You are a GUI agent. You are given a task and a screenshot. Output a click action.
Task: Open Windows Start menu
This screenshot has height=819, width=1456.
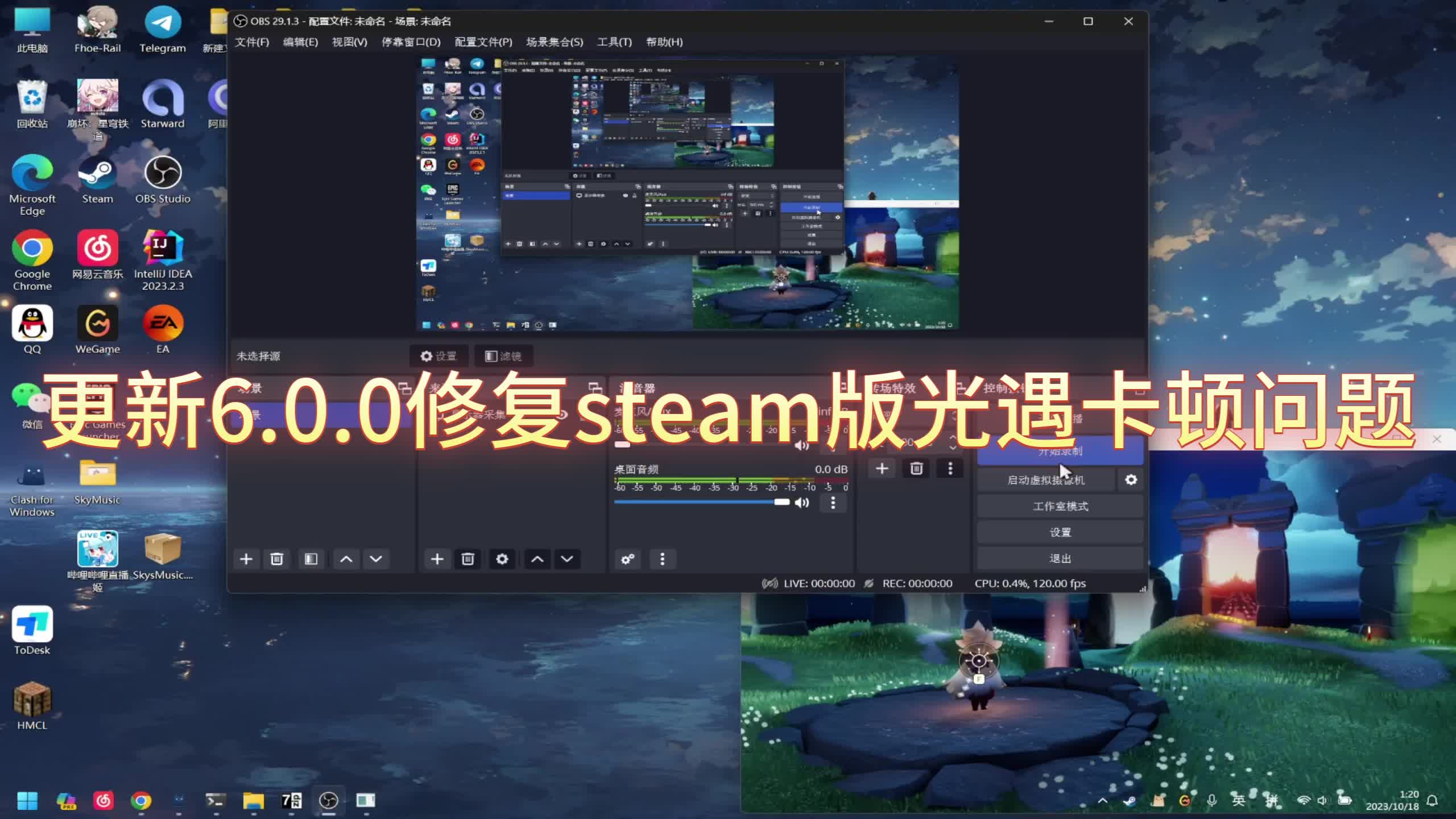(27, 801)
